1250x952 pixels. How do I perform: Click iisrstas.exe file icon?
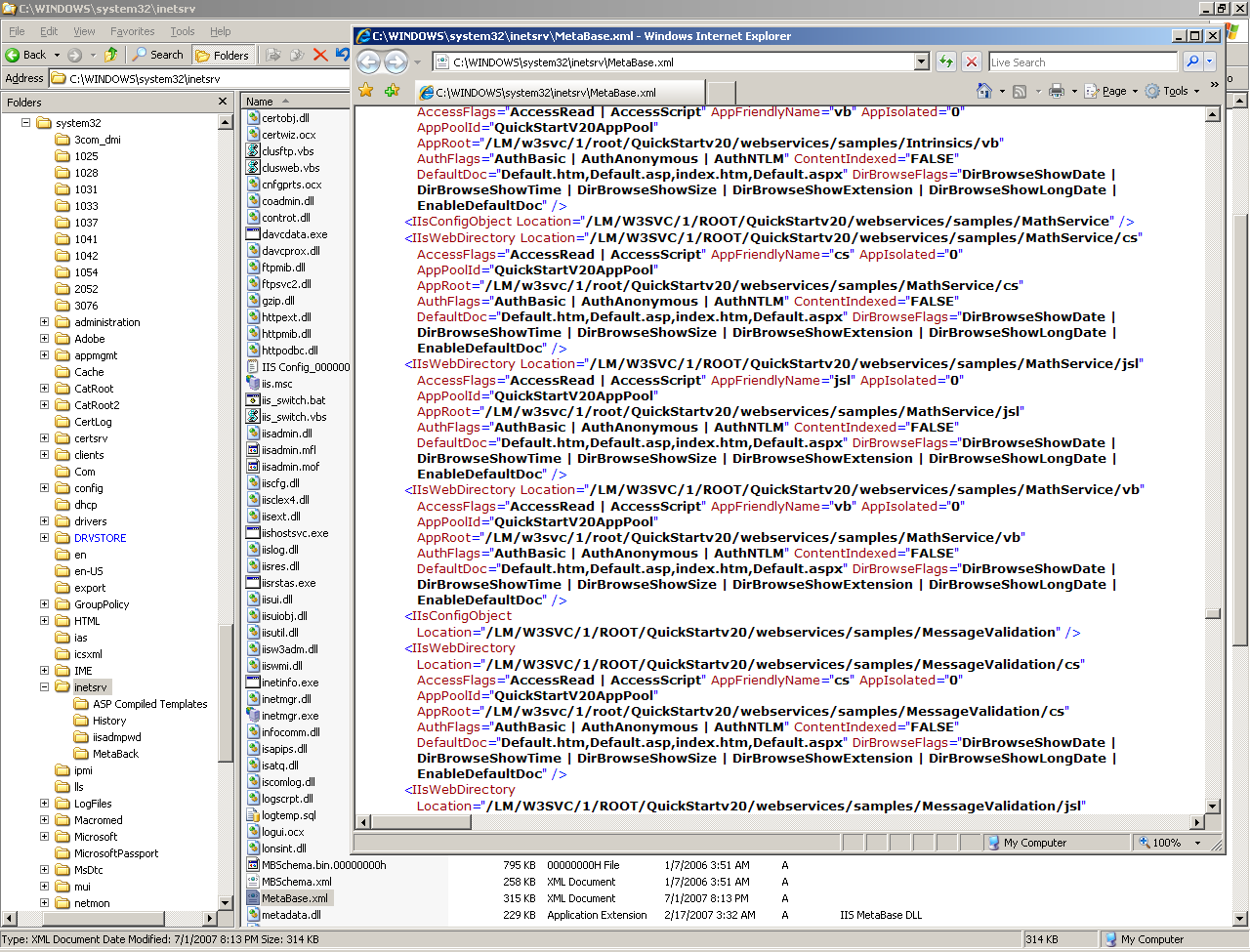click(x=253, y=583)
